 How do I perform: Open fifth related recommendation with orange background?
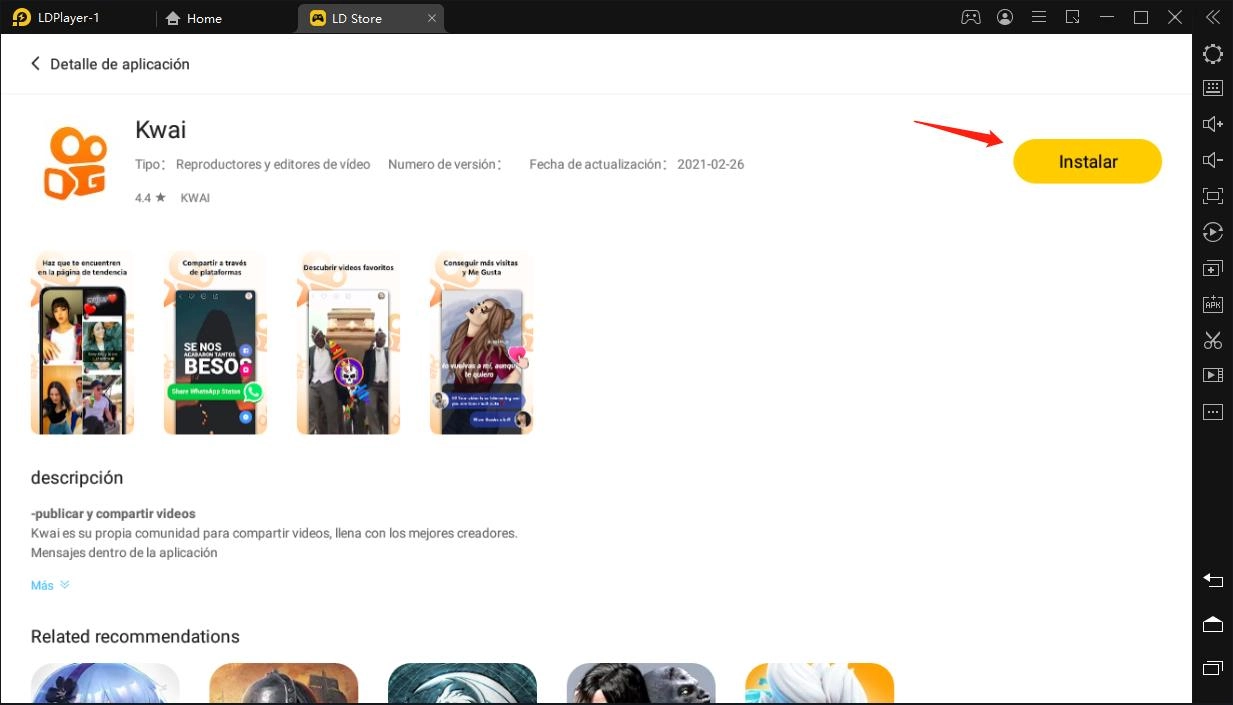(x=819, y=684)
